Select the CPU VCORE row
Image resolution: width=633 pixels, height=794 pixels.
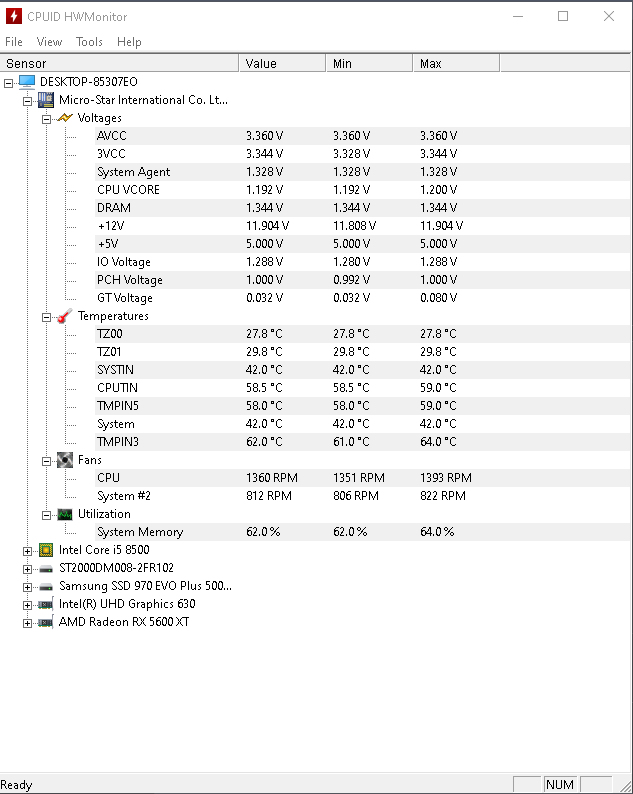coord(363,190)
